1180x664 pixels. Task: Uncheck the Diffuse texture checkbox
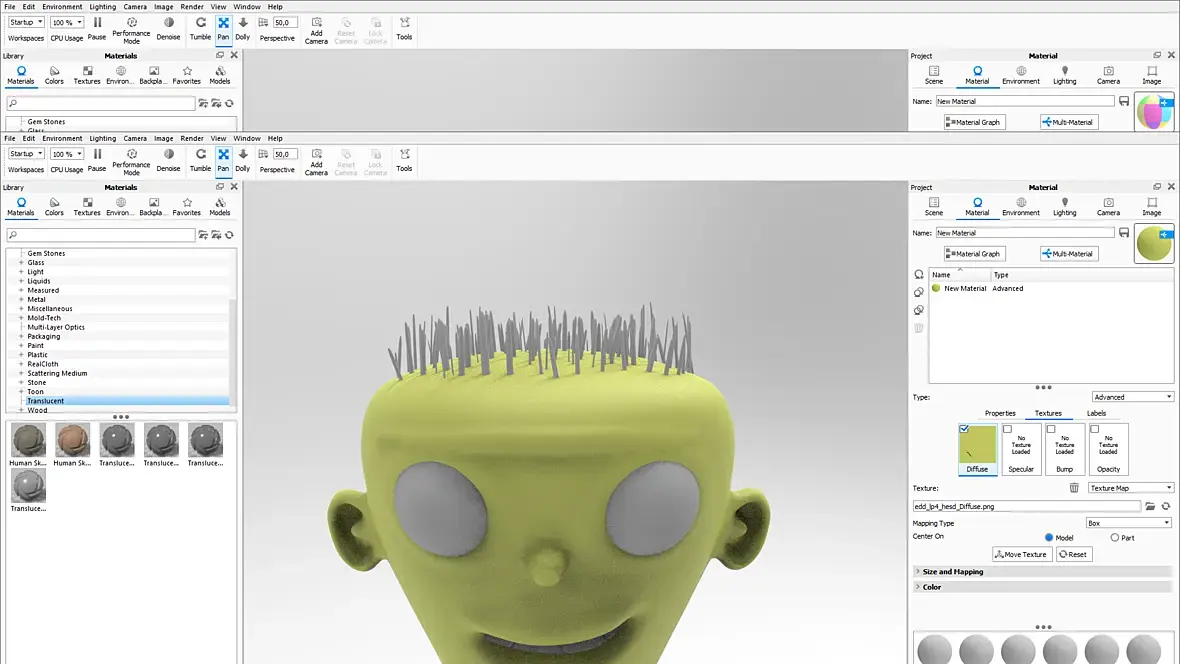coord(964,429)
